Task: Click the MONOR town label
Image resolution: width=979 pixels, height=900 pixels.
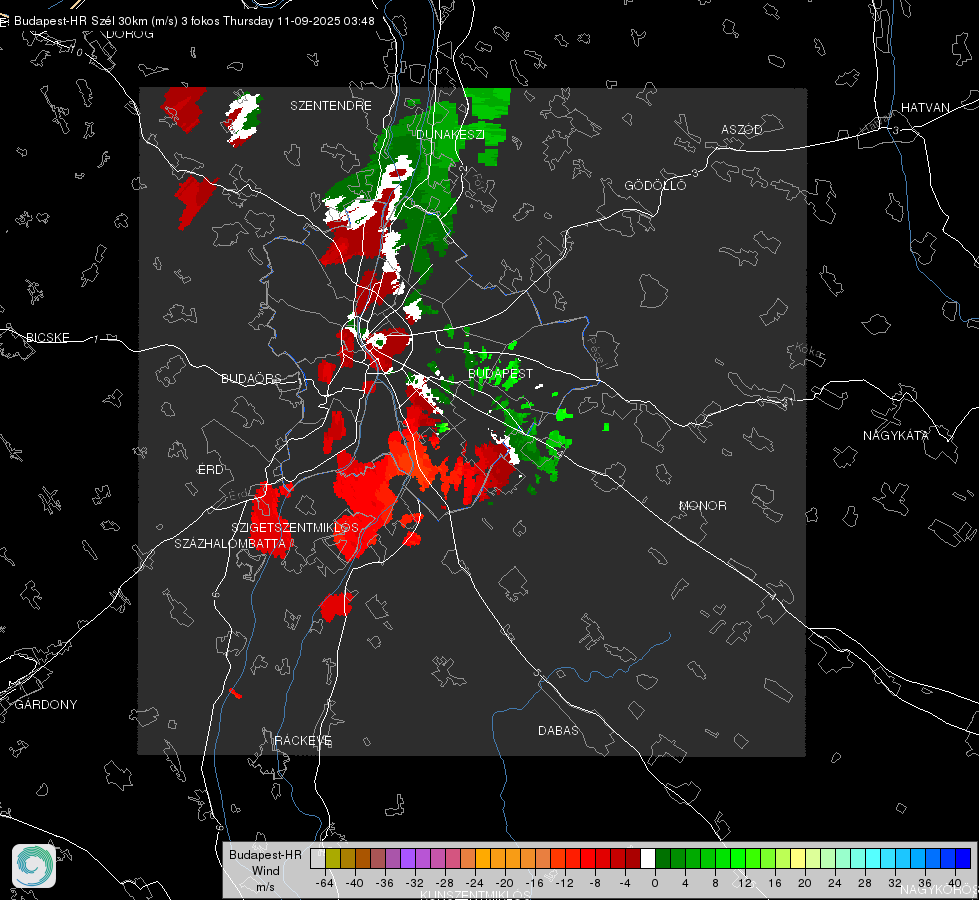Action: 702,505
